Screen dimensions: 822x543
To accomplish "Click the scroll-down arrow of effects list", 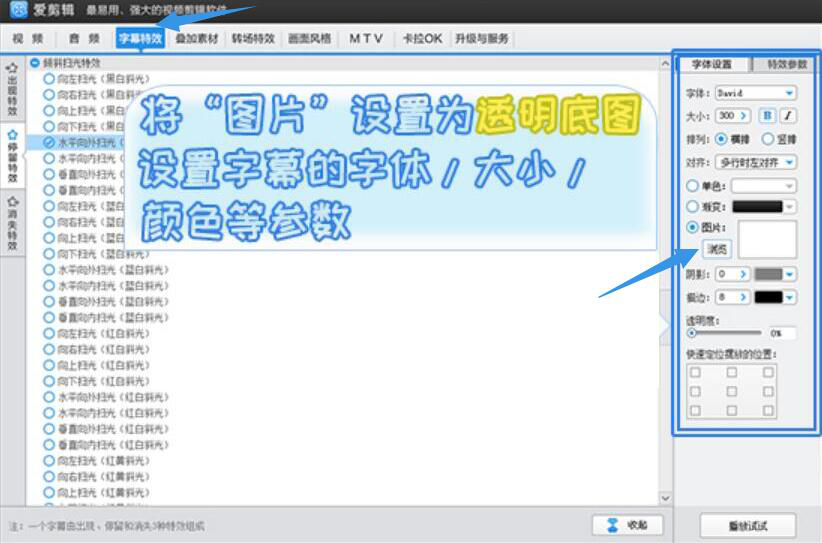I will click(665, 498).
